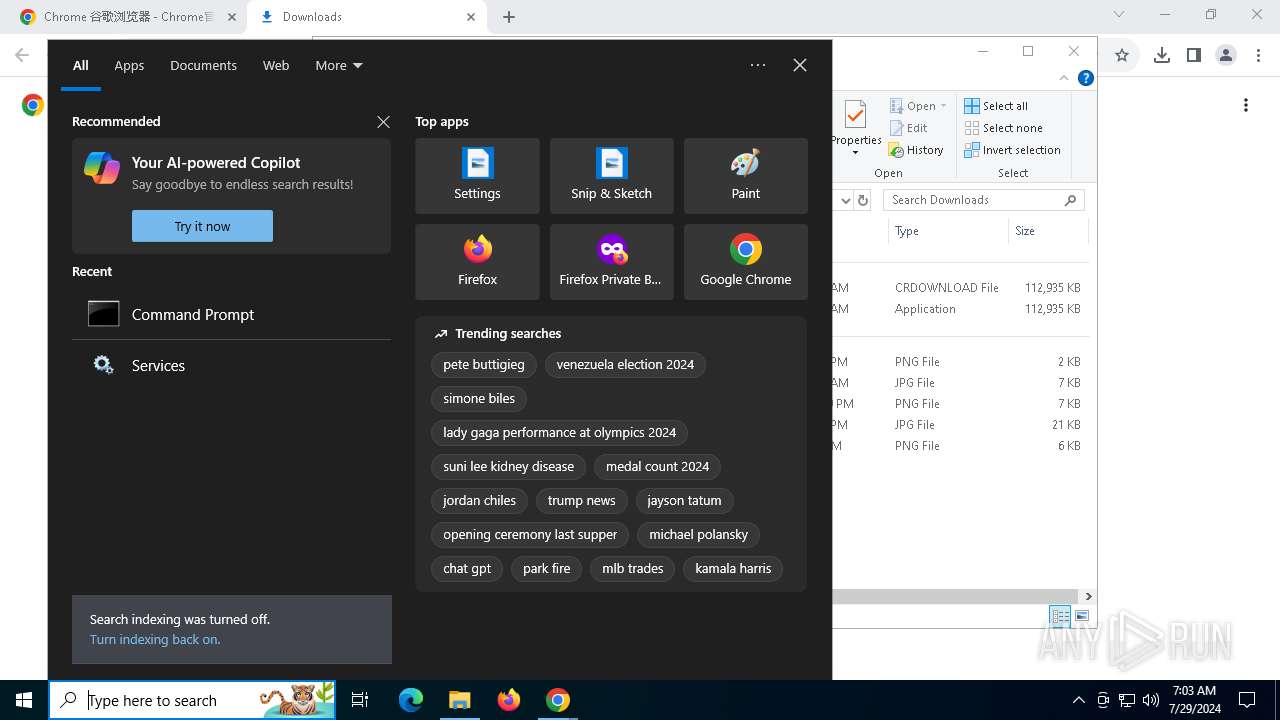Click the volume icon in system tray
Screen dimensions: 1280x720
pyautogui.click(x=1151, y=700)
